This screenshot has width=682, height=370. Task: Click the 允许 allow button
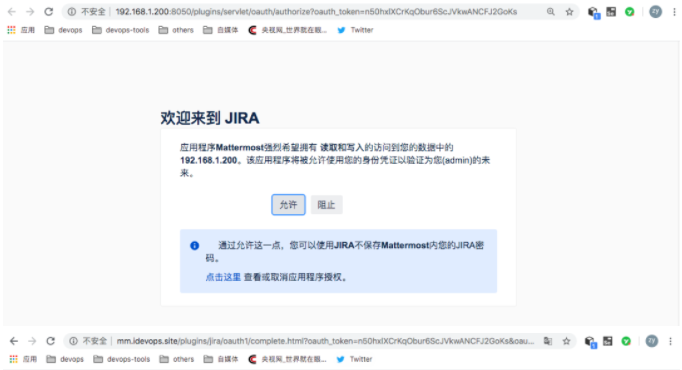[288, 205]
